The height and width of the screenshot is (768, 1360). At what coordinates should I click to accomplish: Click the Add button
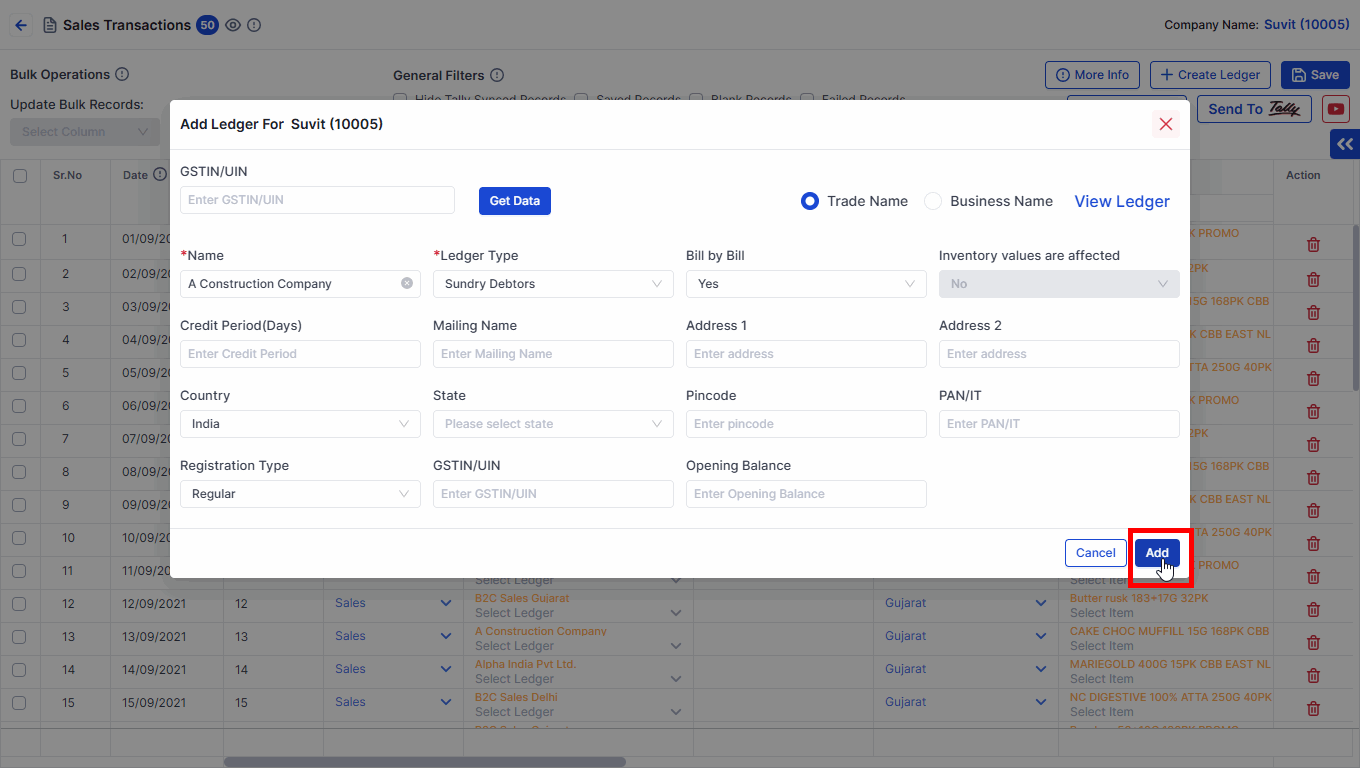coord(1157,553)
